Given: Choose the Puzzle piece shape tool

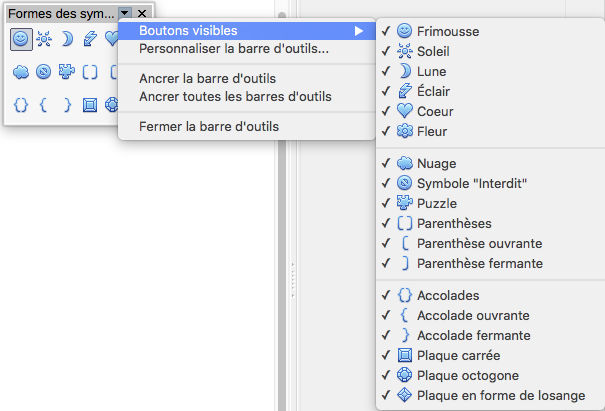Looking at the screenshot, I should pyautogui.click(x=67, y=72).
